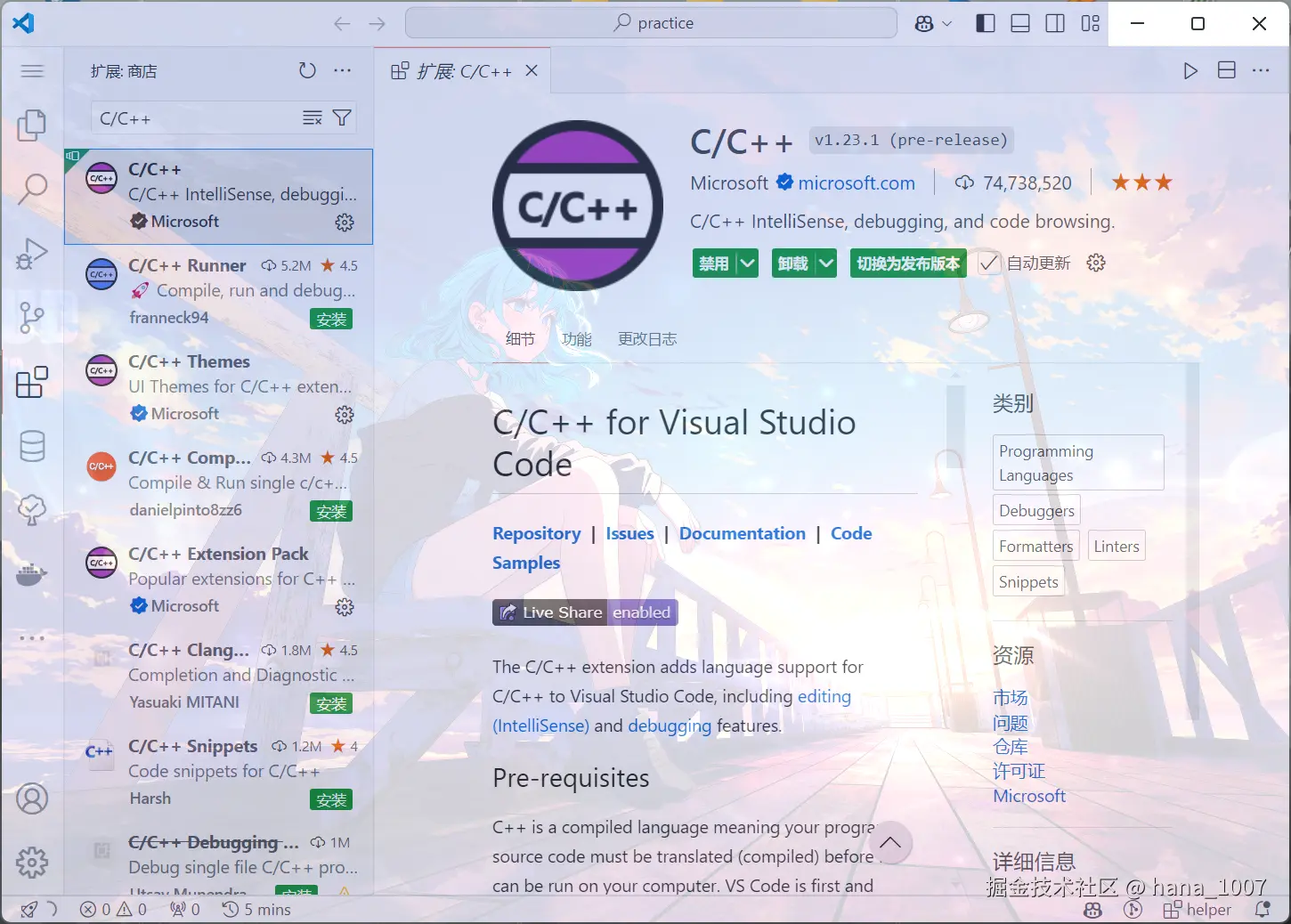This screenshot has width=1291, height=924.
Task: Switch to the 细节 tab
Action: [x=521, y=339]
